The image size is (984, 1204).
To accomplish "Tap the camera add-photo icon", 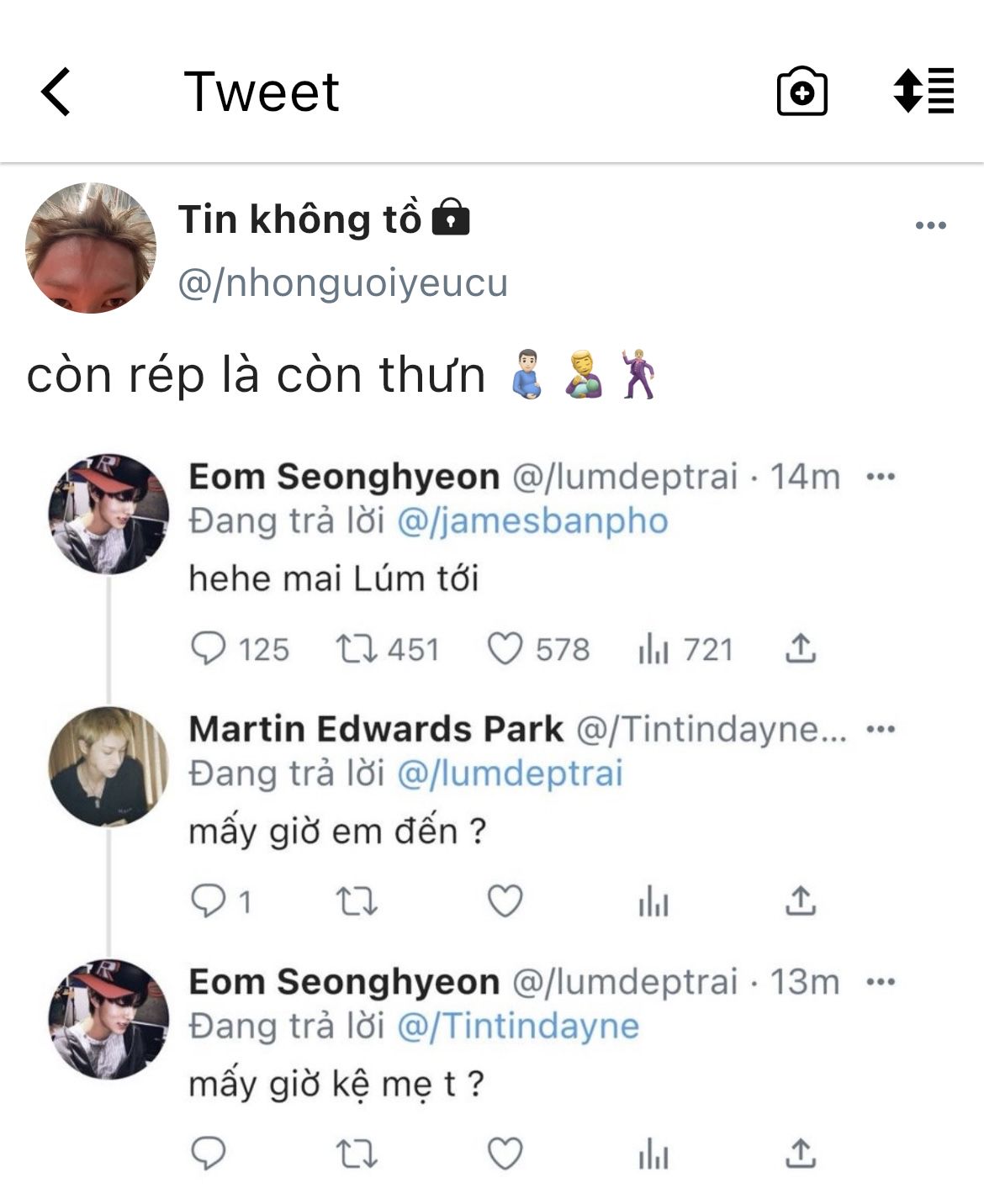I will [x=801, y=92].
